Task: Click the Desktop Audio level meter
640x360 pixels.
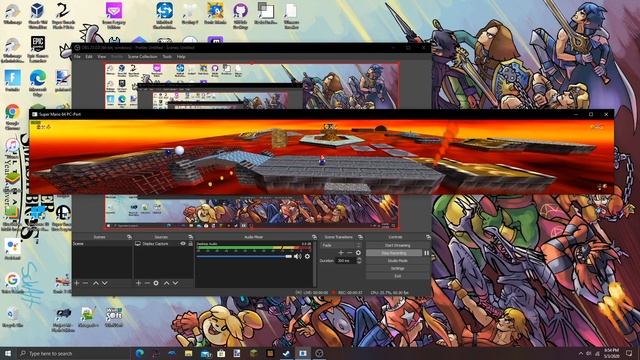Action: pyautogui.click(x=254, y=248)
